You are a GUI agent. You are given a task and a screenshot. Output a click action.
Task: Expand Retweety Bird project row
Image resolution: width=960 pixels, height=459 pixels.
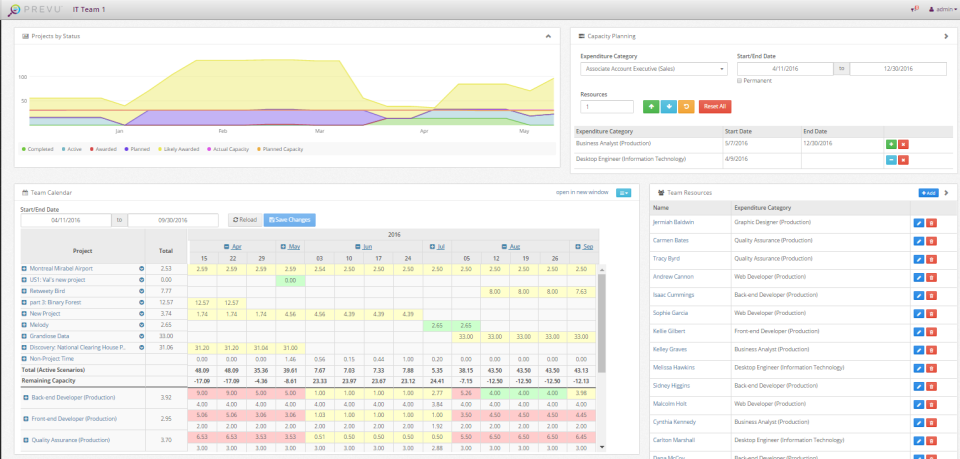pos(24,291)
